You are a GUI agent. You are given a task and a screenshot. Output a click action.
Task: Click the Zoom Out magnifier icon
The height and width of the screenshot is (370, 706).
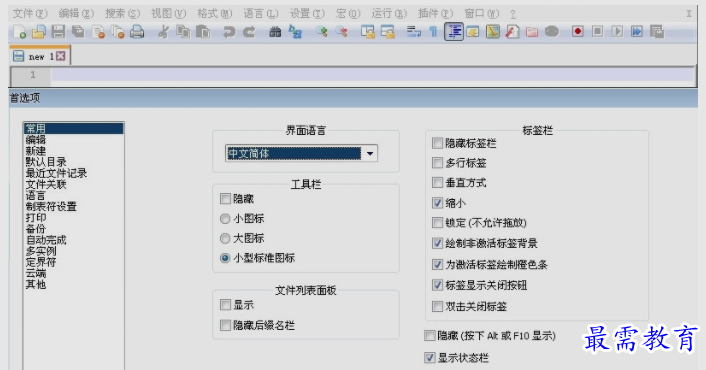342,32
